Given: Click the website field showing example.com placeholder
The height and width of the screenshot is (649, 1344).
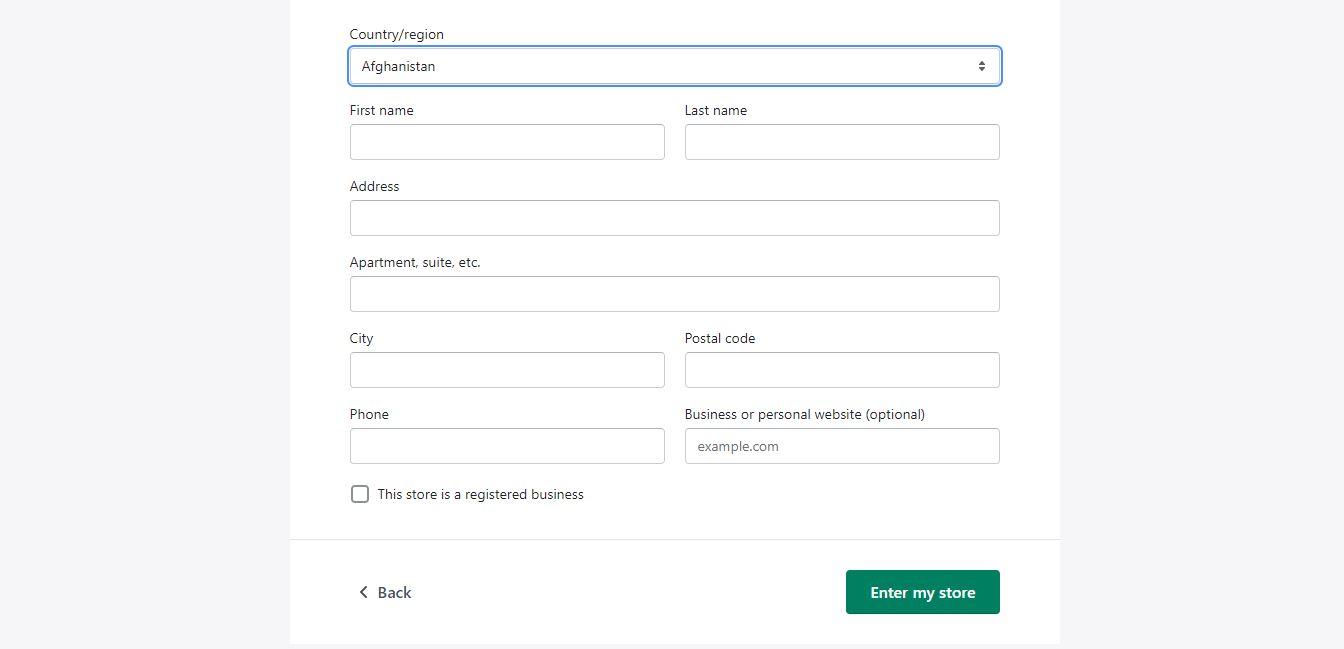Looking at the screenshot, I should click(841, 445).
